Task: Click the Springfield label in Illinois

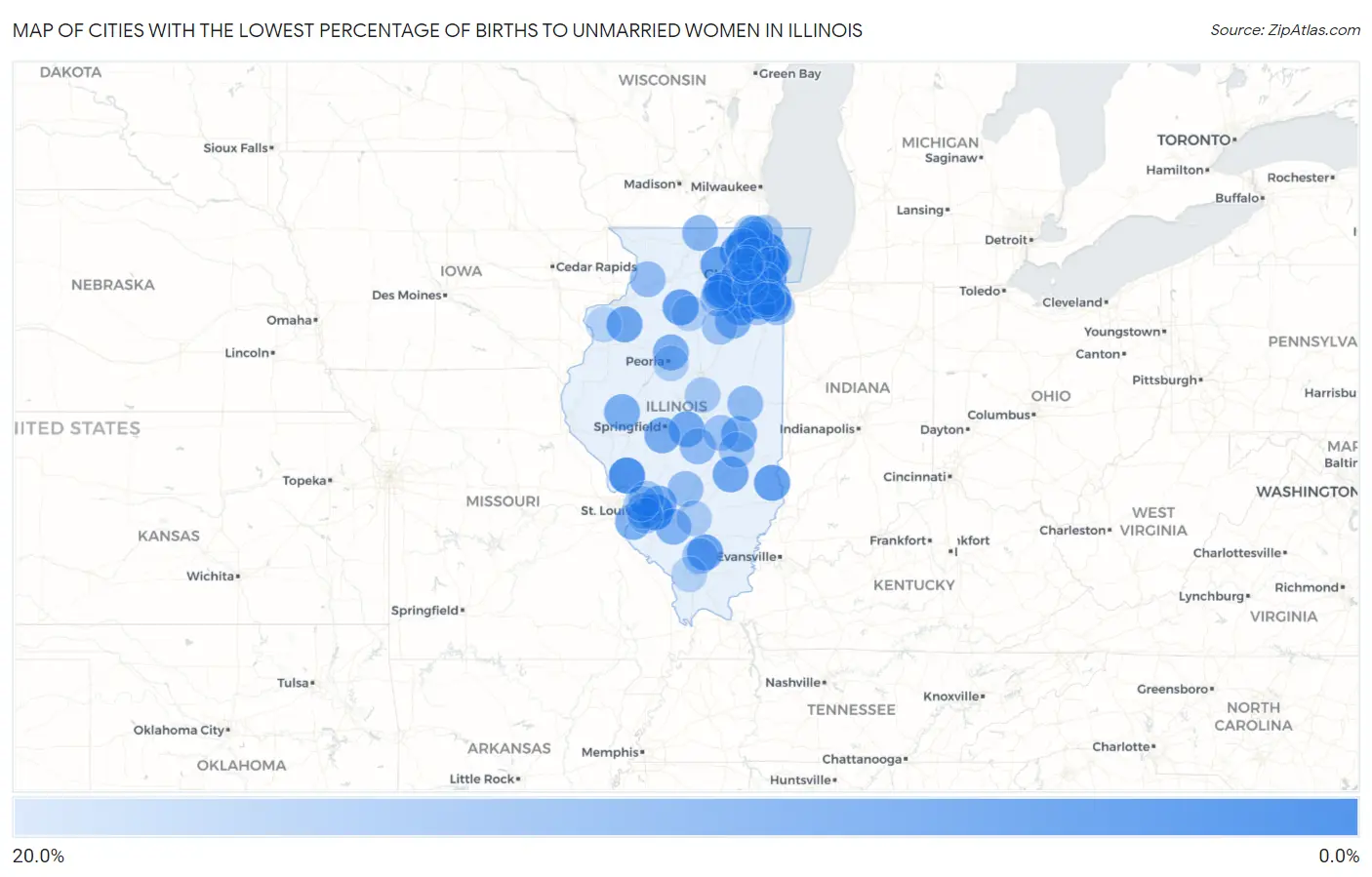Action: pyautogui.click(x=629, y=426)
